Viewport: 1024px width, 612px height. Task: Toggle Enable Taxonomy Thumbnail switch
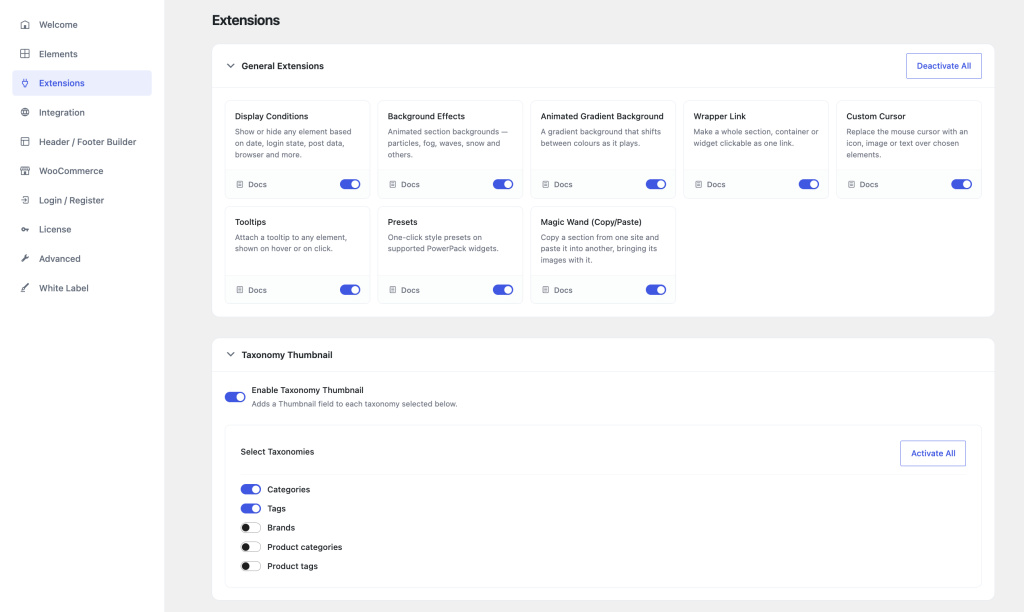pyautogui.click(x=235, y=397)
